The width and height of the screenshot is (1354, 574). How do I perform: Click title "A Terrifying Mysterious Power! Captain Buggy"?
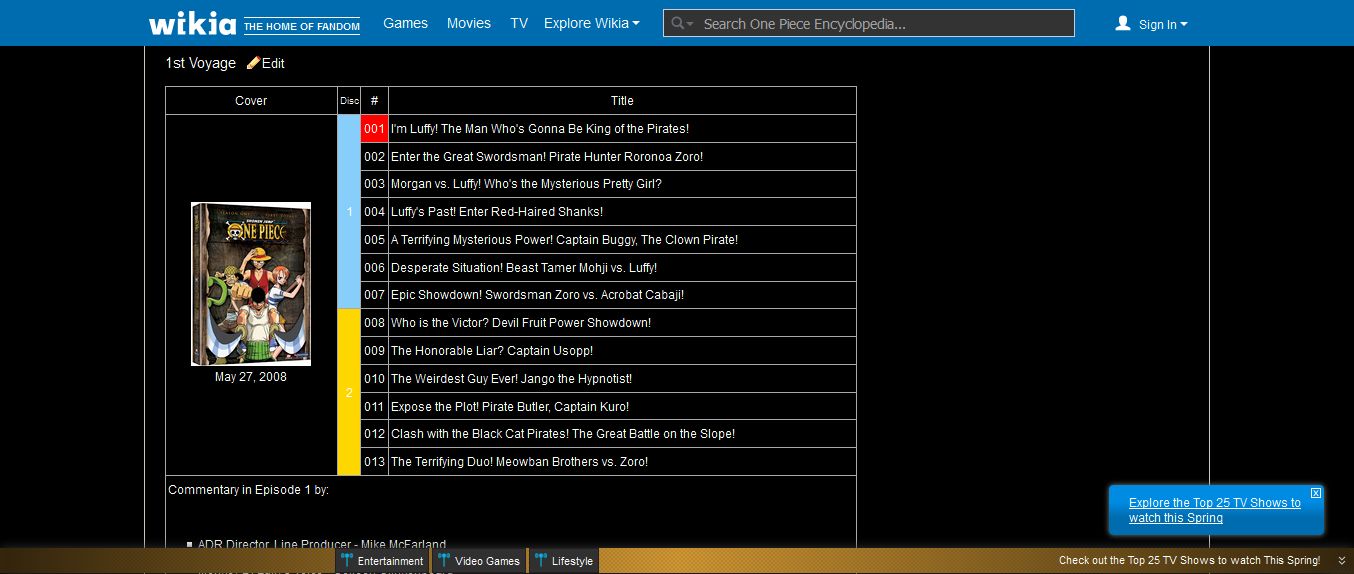(565, 240)
